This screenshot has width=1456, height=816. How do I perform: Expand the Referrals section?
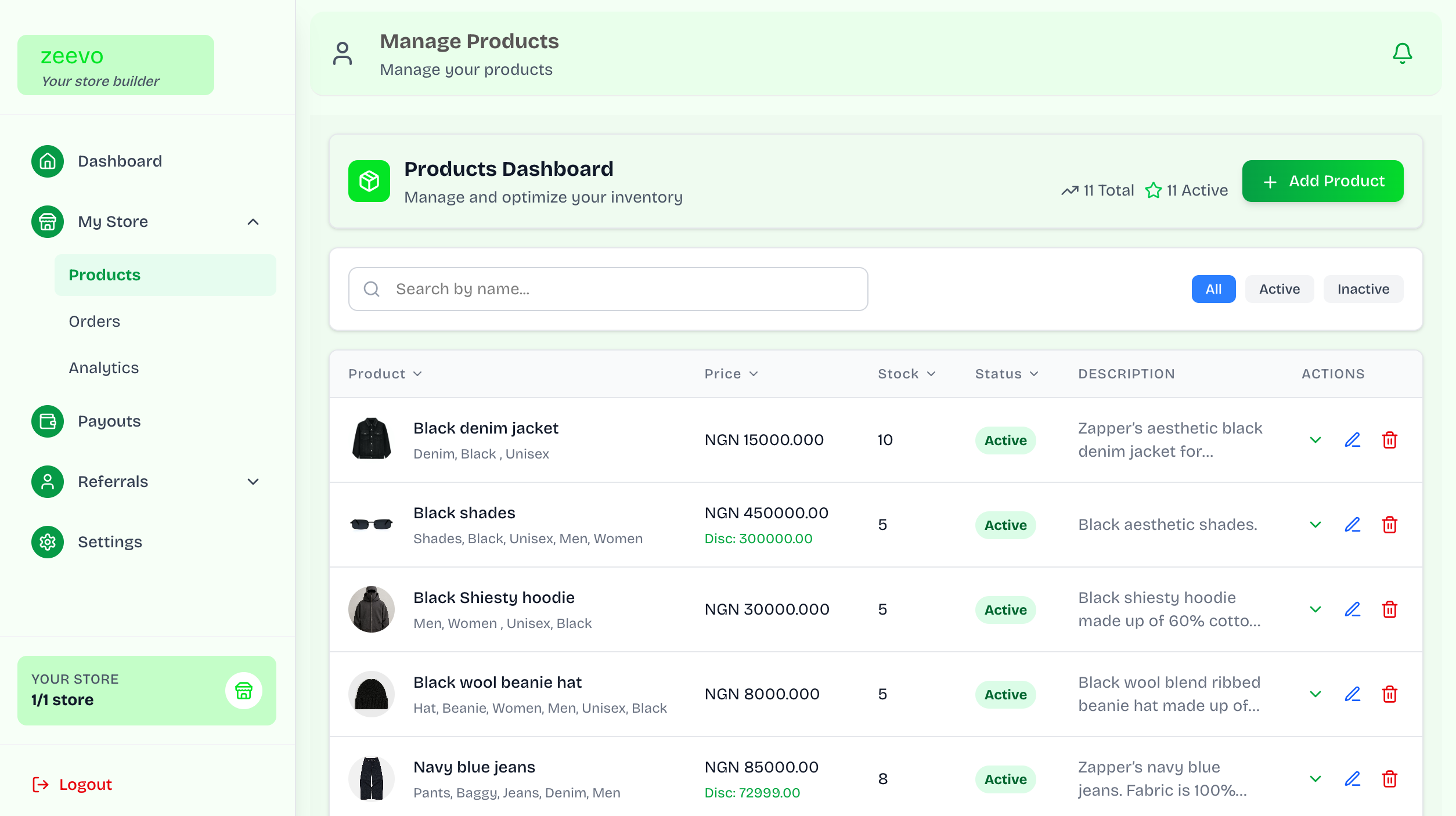[x=253, y=482]
